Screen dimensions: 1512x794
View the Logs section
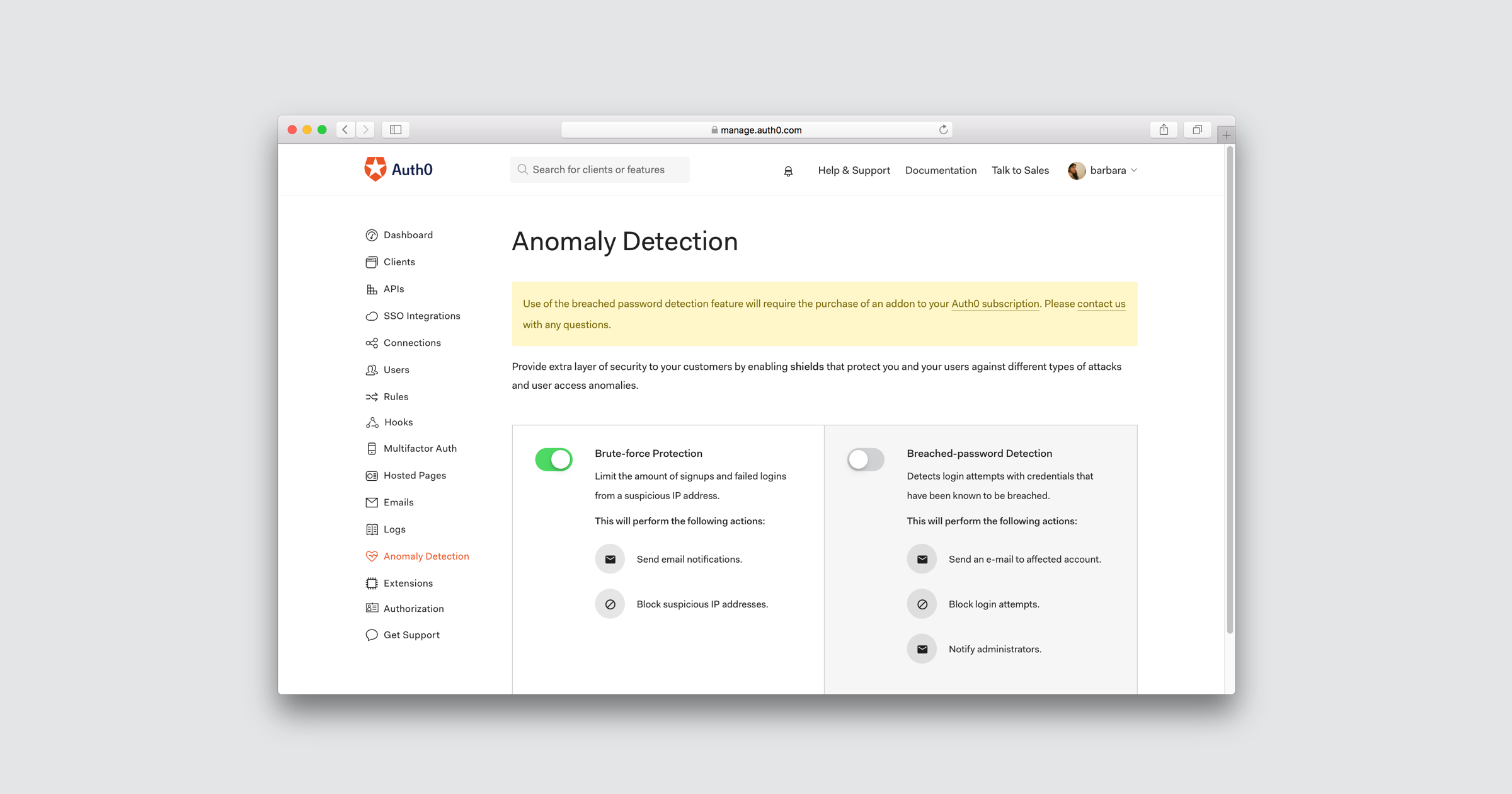[x=394, y=529]
